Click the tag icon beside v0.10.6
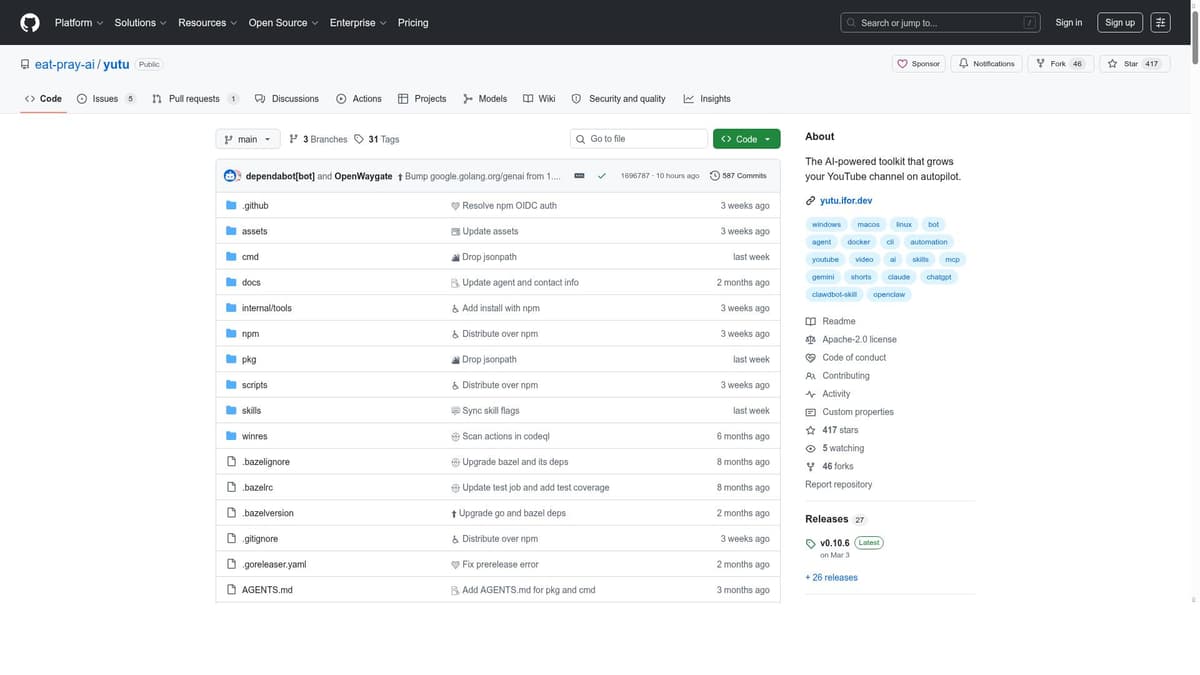 811,544
